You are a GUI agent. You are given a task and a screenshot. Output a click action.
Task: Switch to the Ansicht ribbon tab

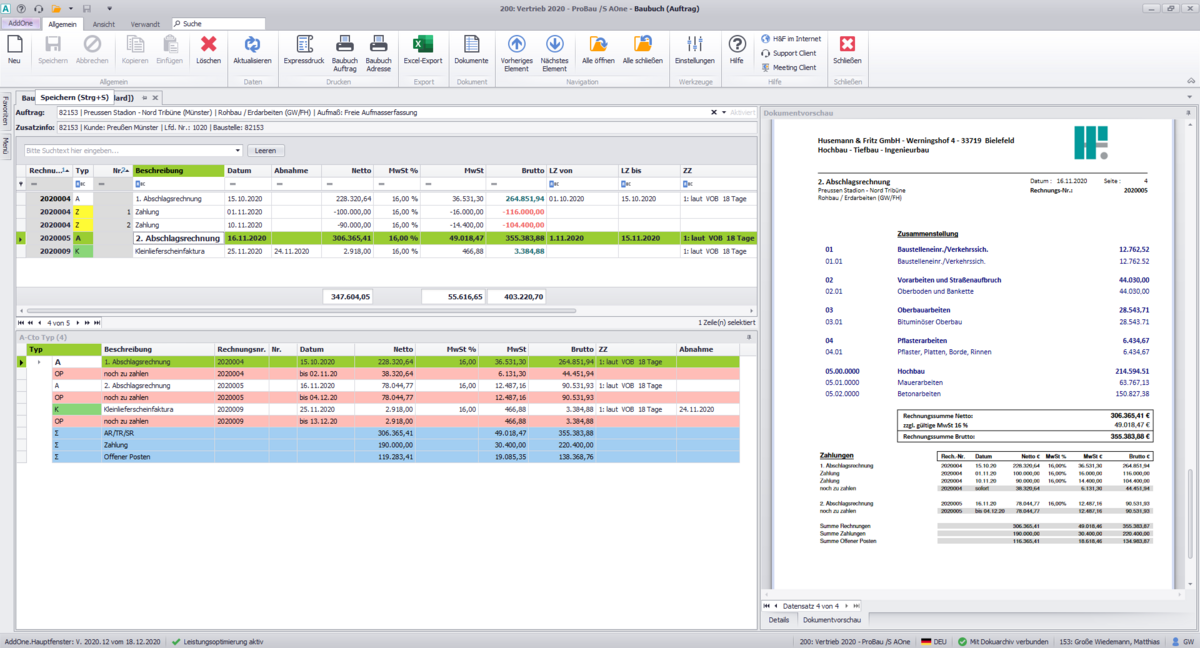pyautogui.click(x=104, y=23)
